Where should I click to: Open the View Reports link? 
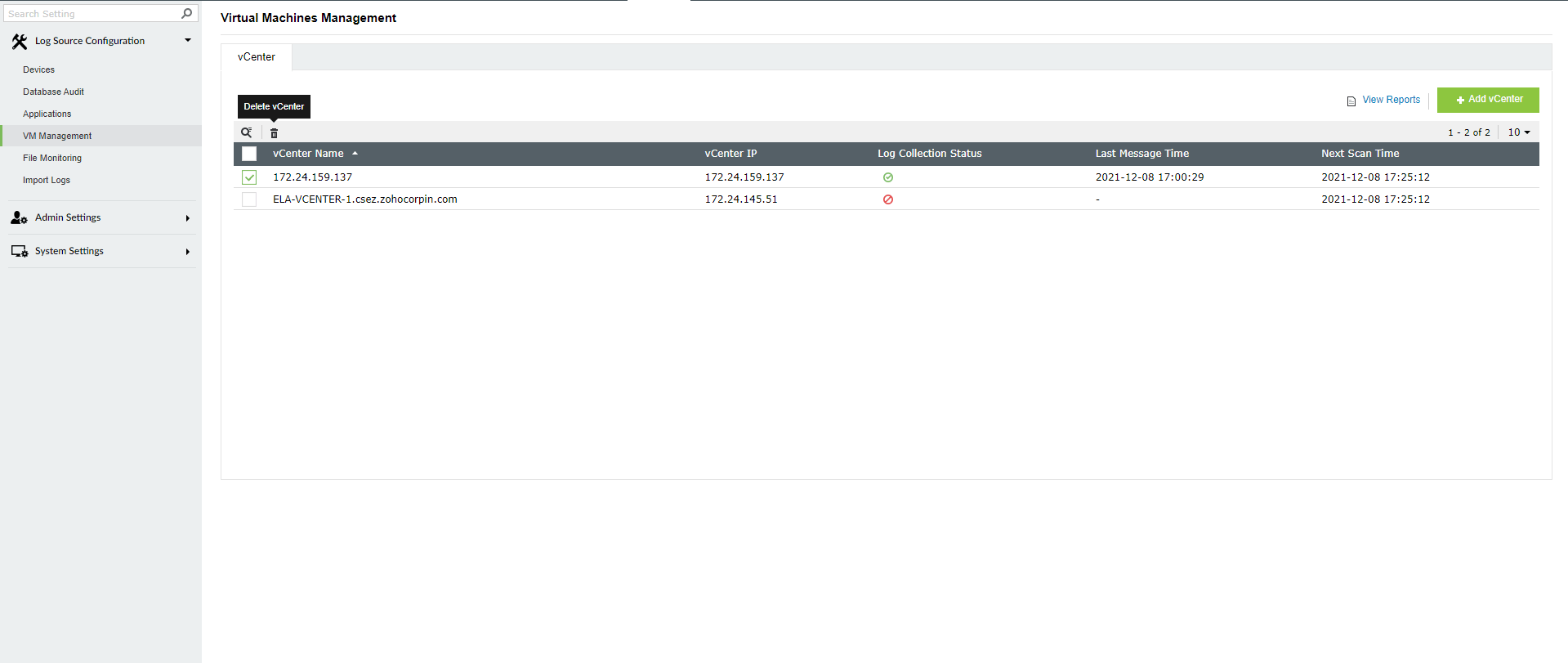click(x=1391, y=100)
